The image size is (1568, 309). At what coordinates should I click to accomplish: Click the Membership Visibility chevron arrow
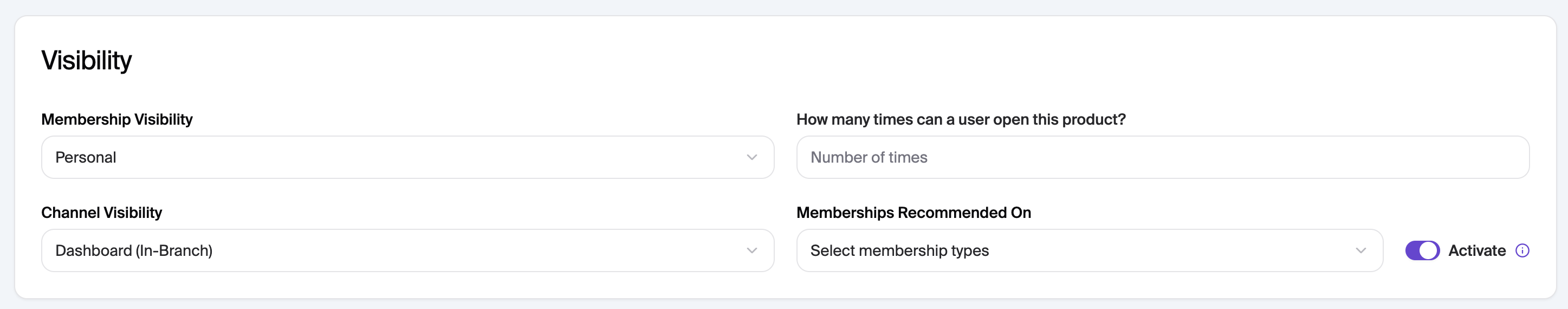pyautogui.click(x=751, y=157)
